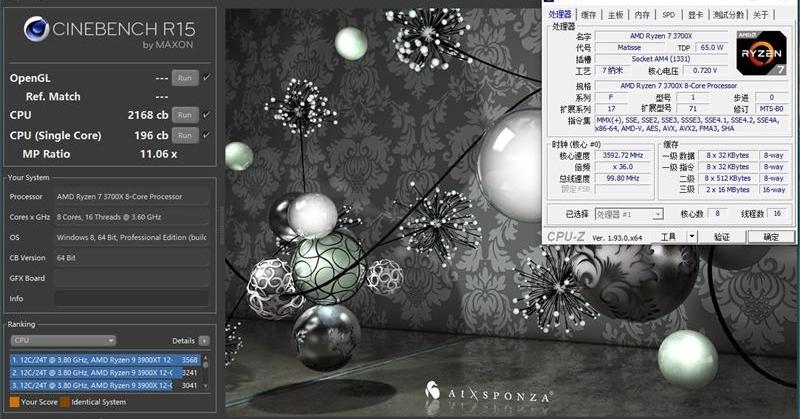This screenshot has height=419, width=800.
Task: Click the Processor name field in Cinebench
Action: (132, 196)
